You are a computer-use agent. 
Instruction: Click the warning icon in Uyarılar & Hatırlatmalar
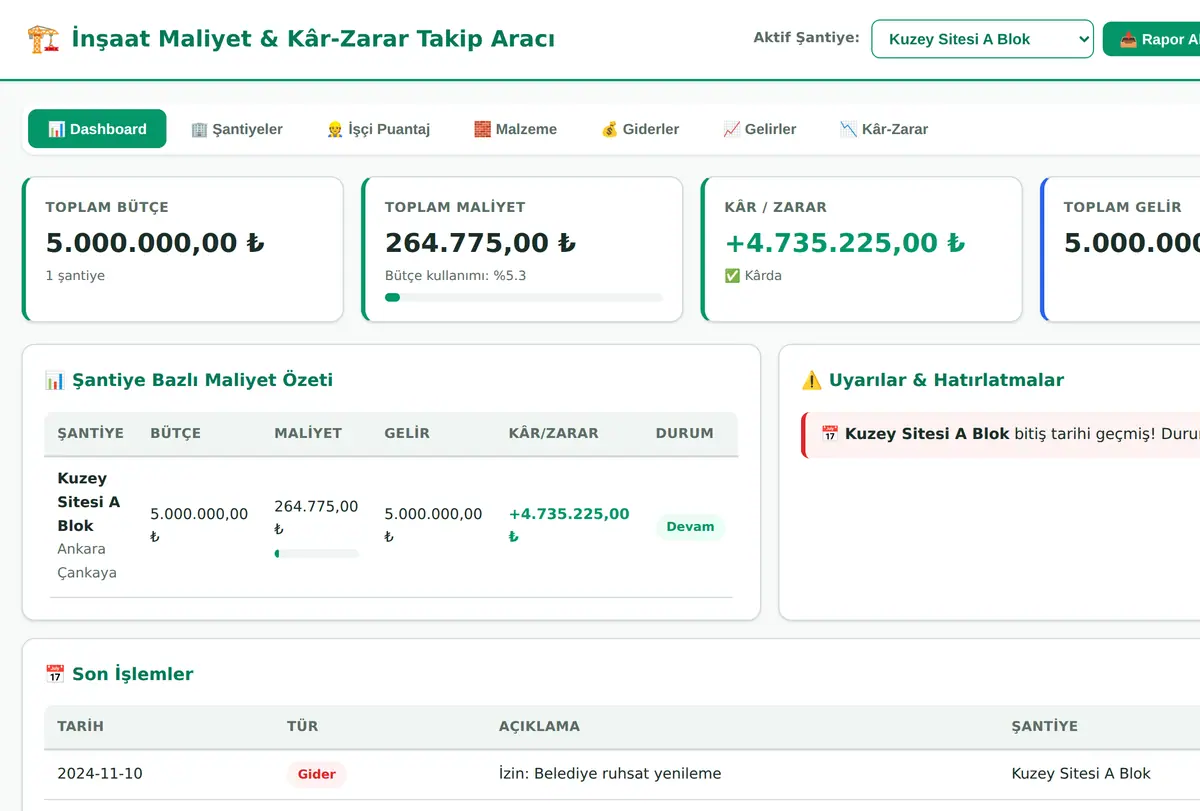(812, 380)
